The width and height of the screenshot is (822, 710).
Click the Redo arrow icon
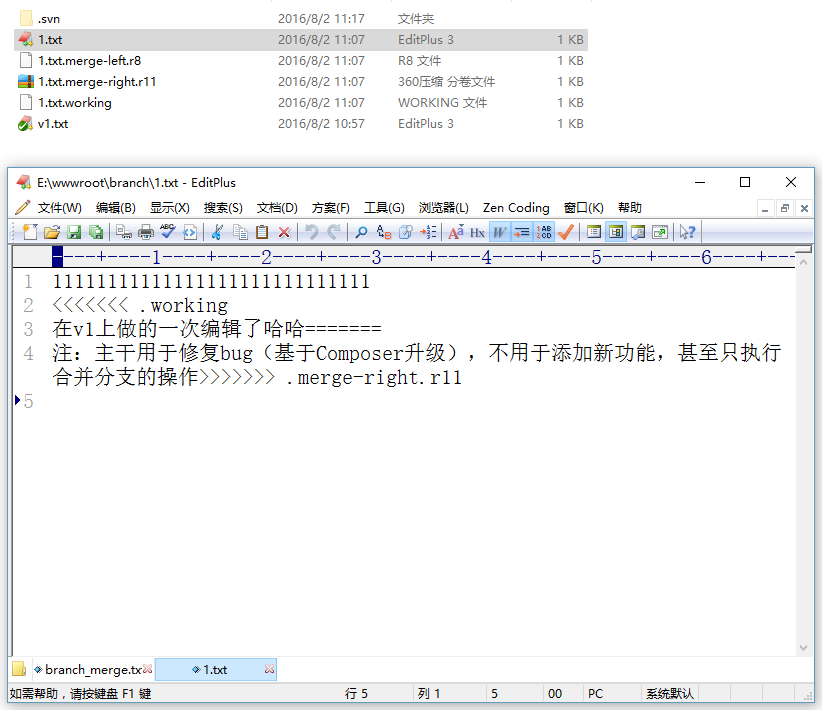pos(333,232)
